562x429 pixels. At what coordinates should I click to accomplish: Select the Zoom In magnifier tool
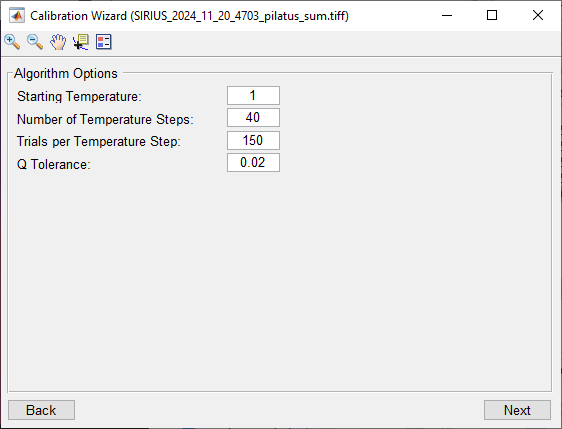[x=12, y=42]
